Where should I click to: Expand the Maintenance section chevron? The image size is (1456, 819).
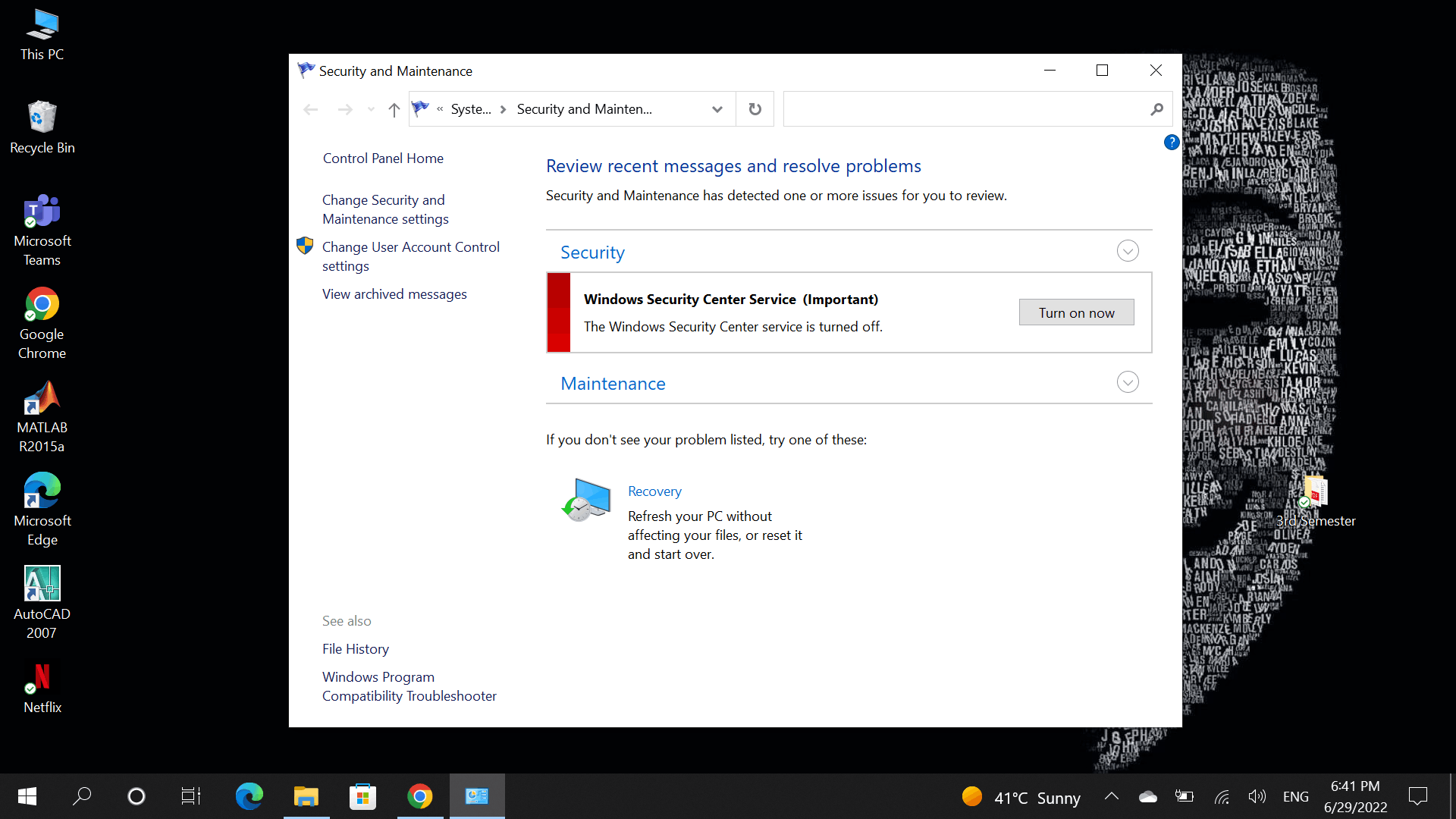click(x=1128, y=382)
